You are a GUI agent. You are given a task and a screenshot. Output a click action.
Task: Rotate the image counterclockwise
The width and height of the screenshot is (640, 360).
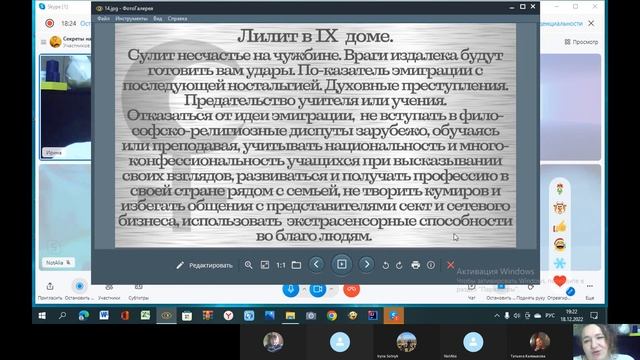pyautogui.click(x=385, y=265)
